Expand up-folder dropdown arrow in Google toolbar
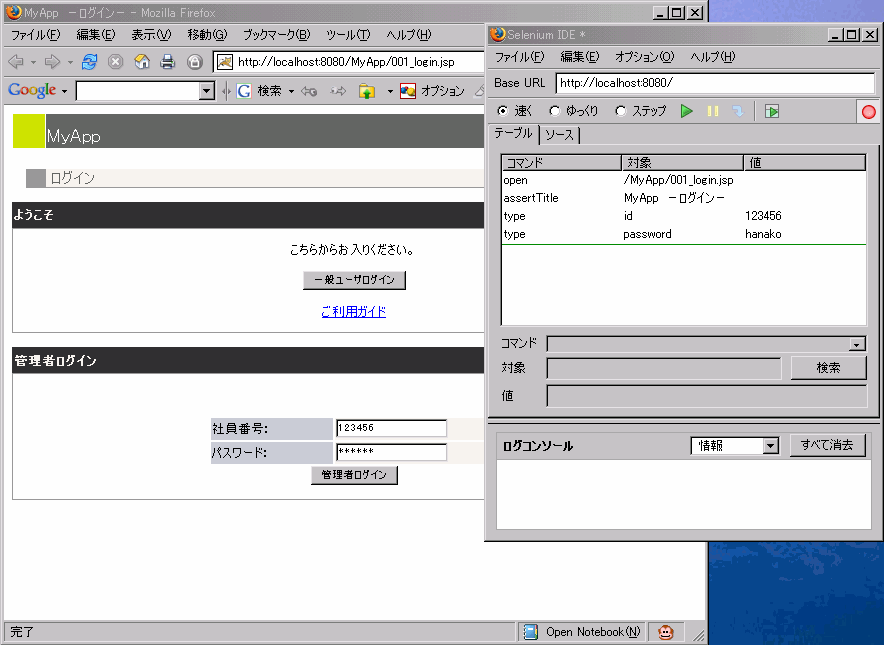The image size is (884, 645). point(390,91)
